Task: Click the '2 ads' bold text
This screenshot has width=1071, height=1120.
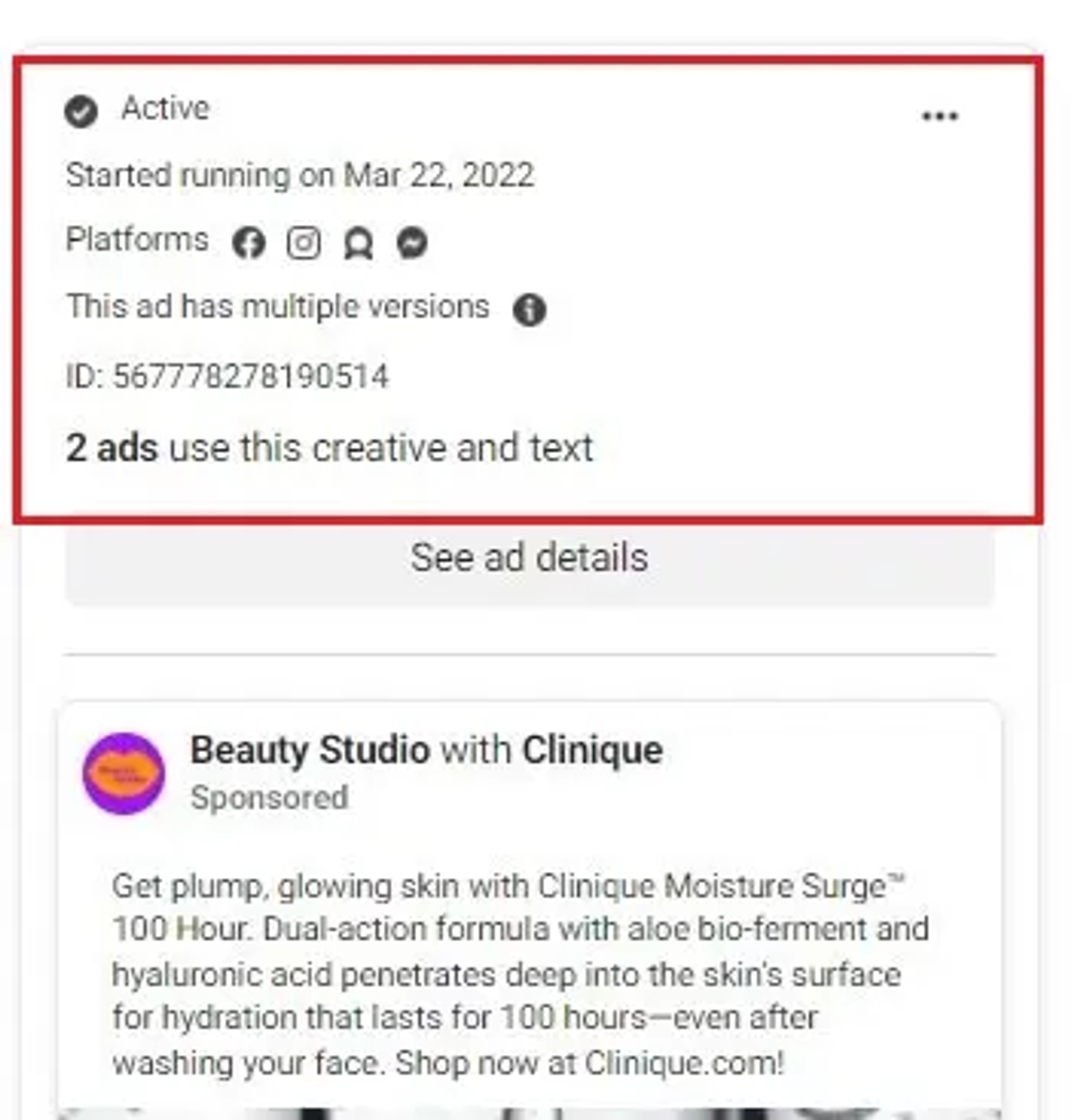Action: (x=112, y=448)
